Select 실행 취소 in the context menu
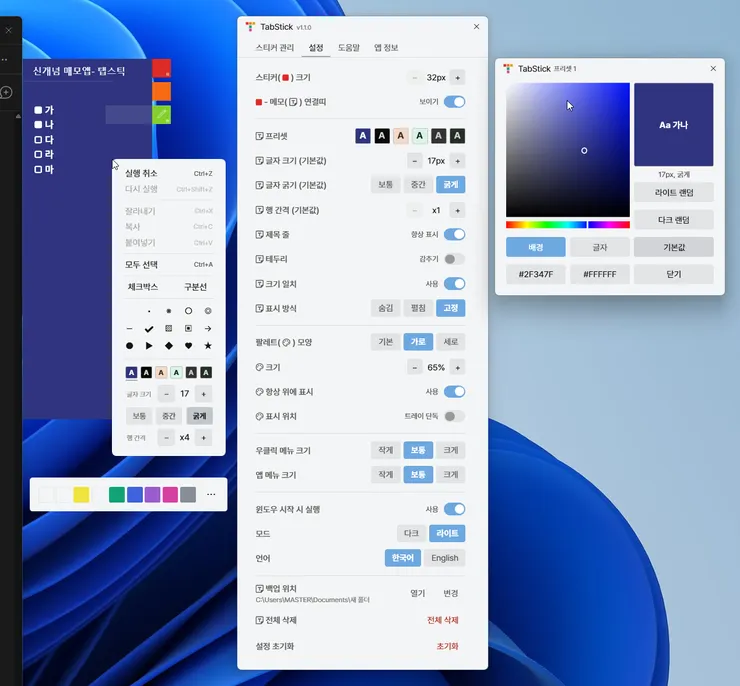The image size is (740, 686). click(x=168, y=173)
